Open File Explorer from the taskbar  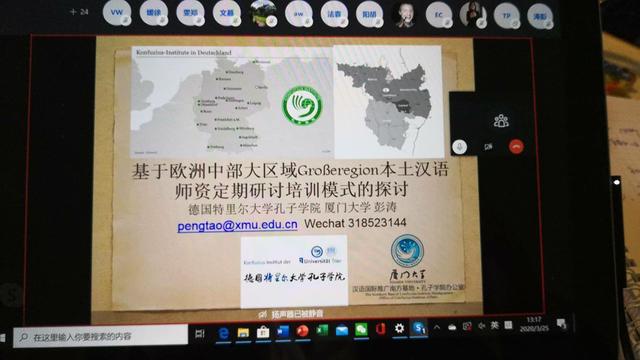(x=243, y=333)
